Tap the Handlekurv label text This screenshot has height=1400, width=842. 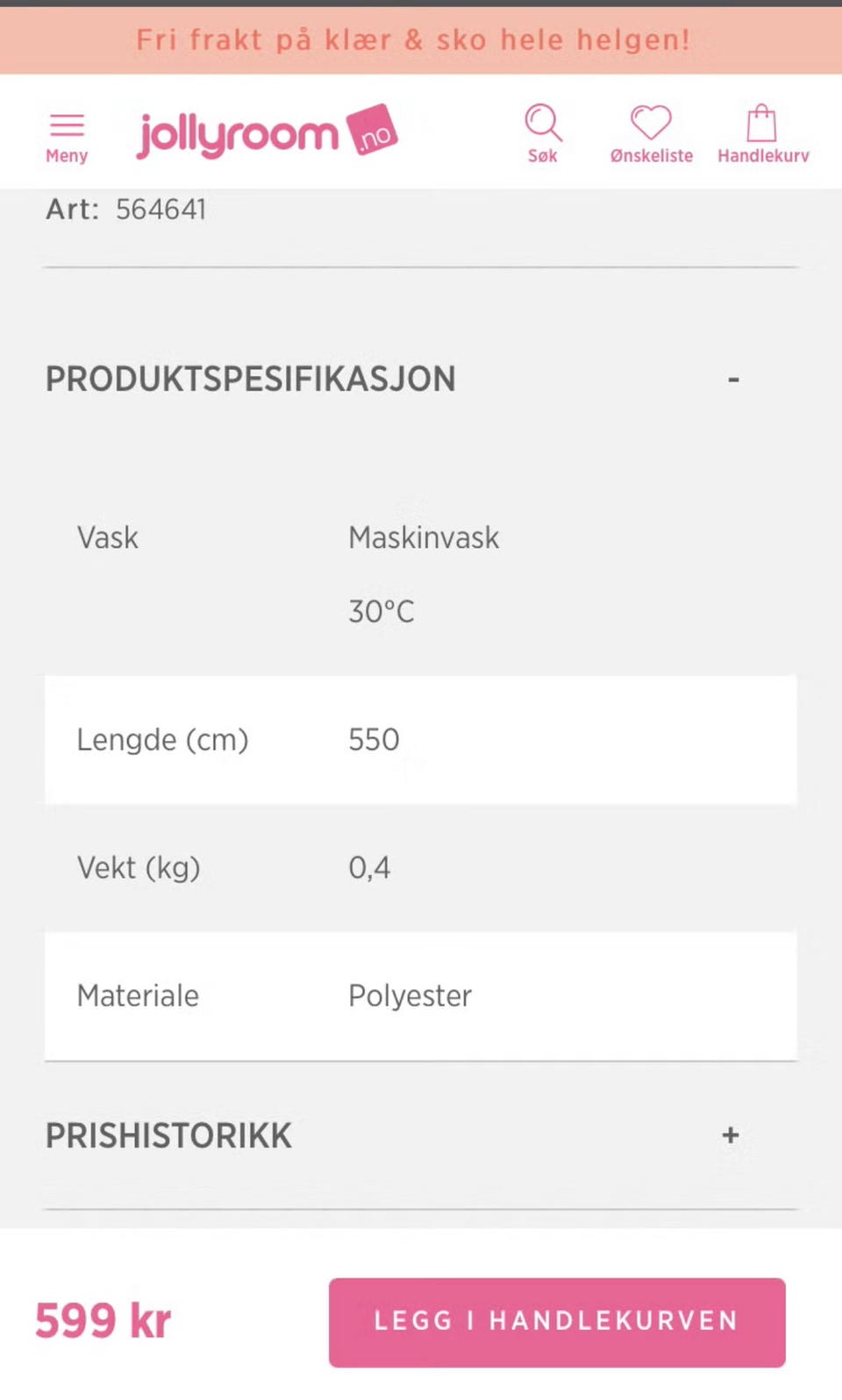tap(763, 156)
